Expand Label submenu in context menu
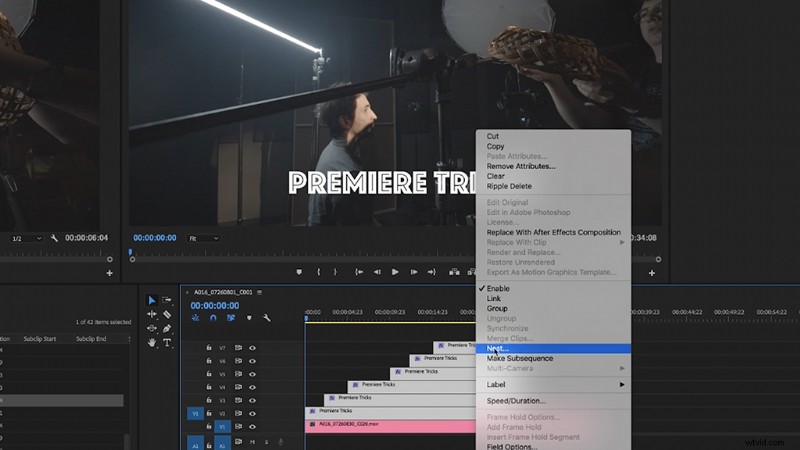Image resolution: width=800 pixels, height=450 pixels. (x=554, y=385)
